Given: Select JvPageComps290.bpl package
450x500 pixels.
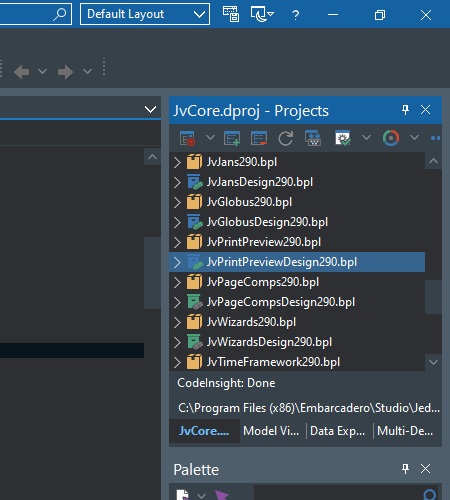Looking at the screenshot, I should (x=263, y=282).
